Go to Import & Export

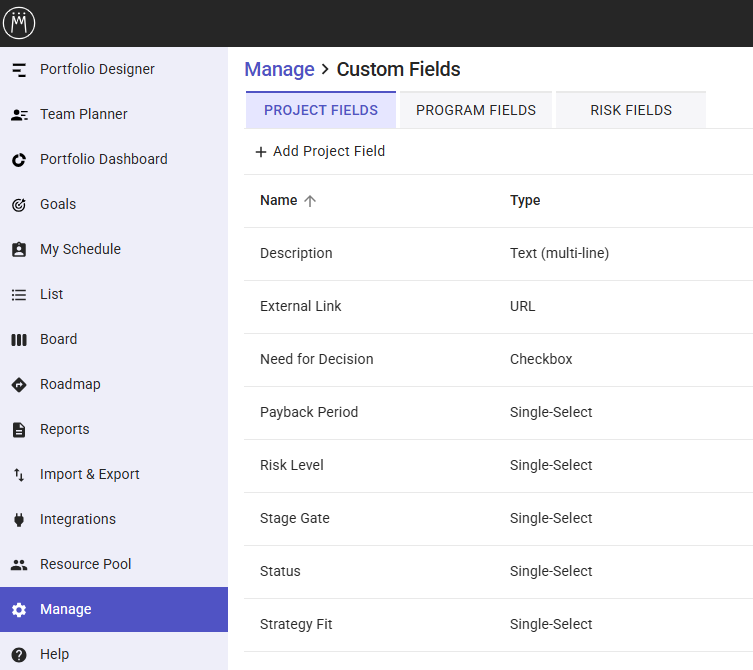click(114, 475)
